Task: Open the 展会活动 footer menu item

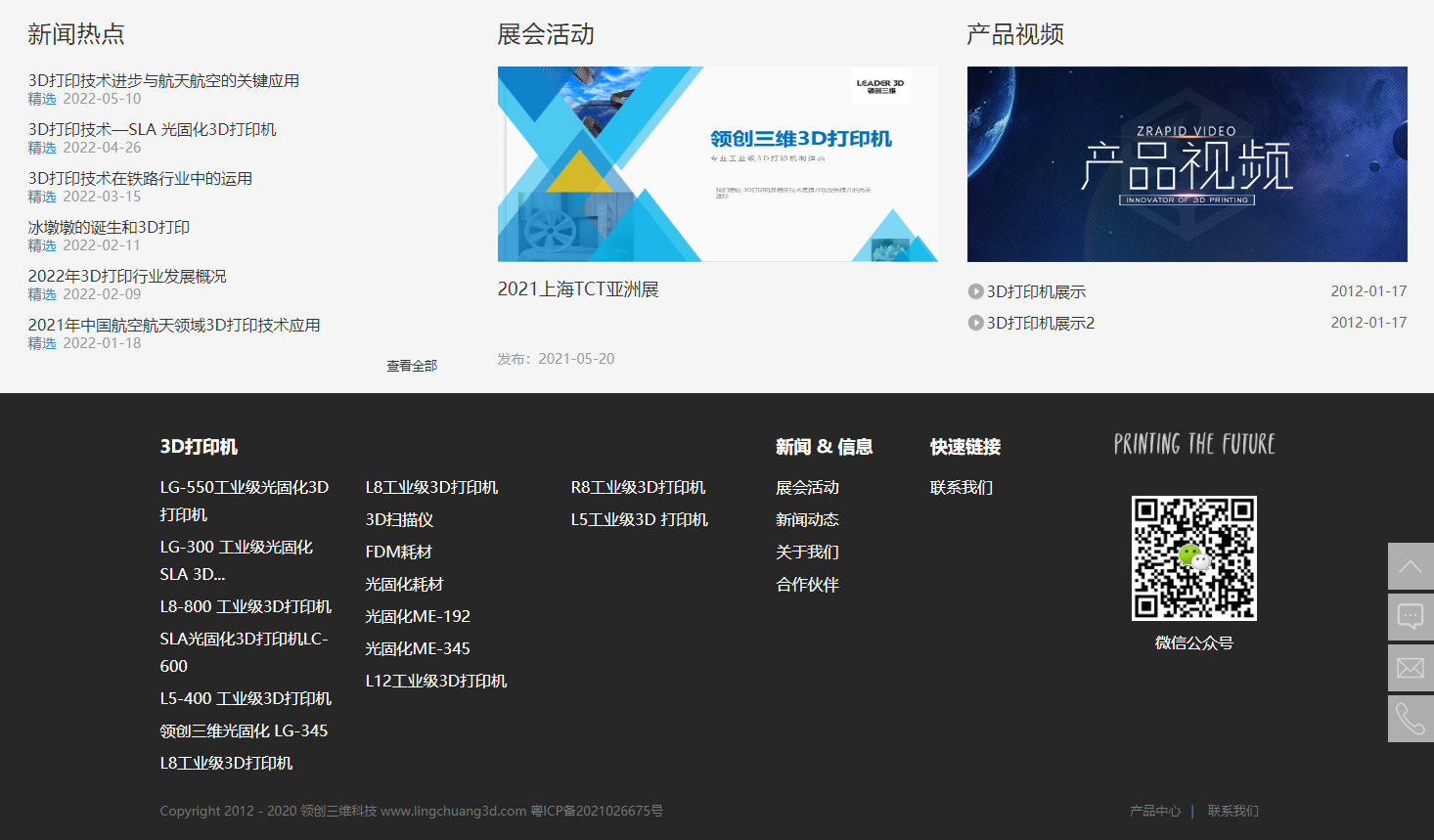Action: (806, 487)
